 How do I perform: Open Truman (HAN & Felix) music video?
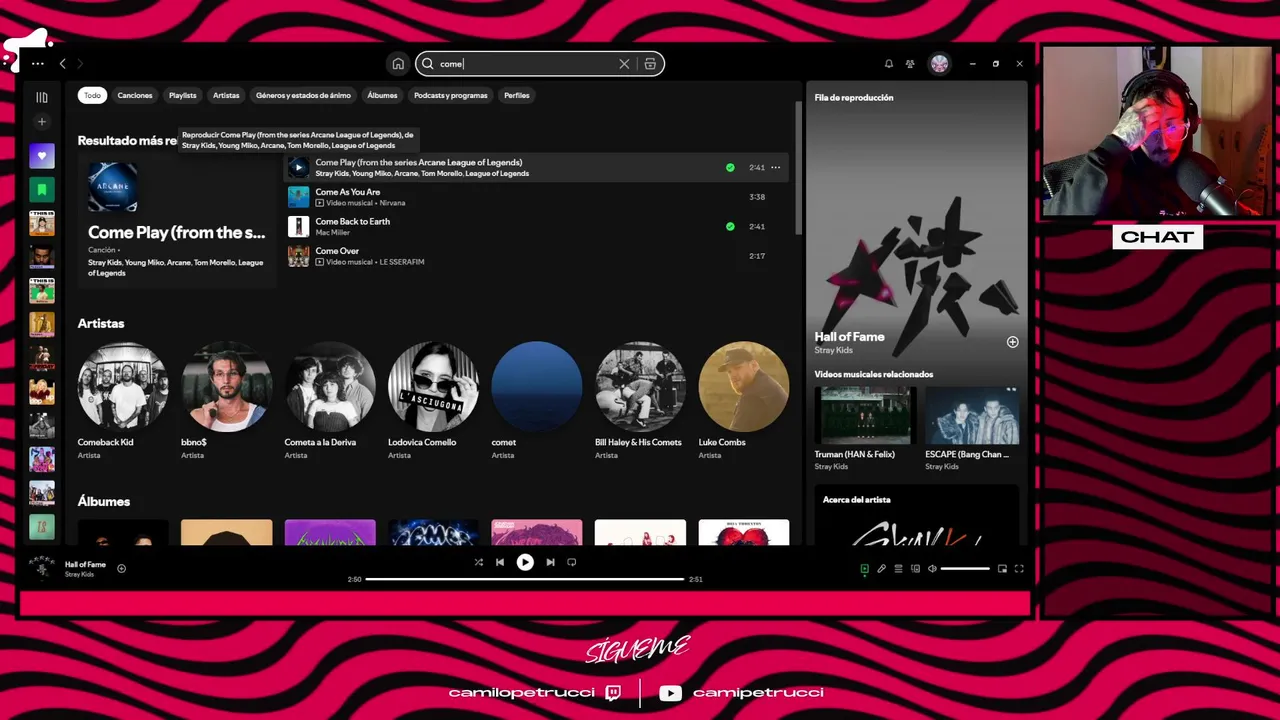point(864,428)
